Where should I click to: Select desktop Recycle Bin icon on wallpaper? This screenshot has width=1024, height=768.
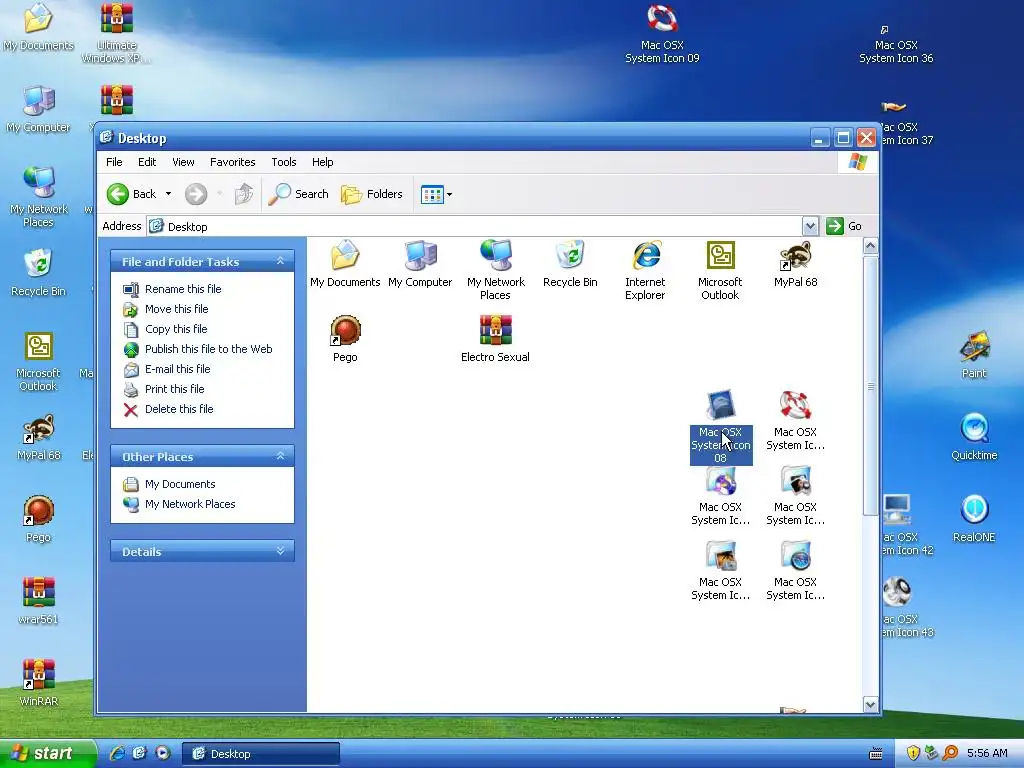pos(39,273)
